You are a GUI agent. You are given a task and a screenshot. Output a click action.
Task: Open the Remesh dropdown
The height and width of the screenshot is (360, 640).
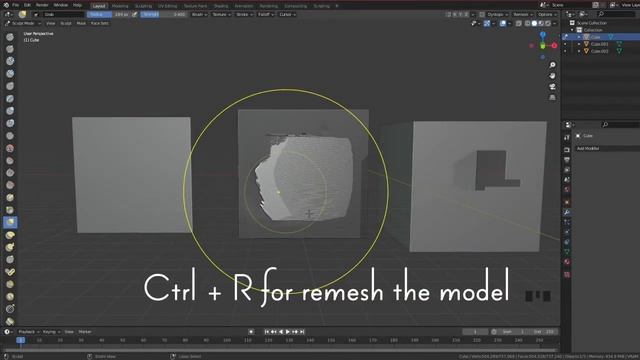[x=522, y=14]
